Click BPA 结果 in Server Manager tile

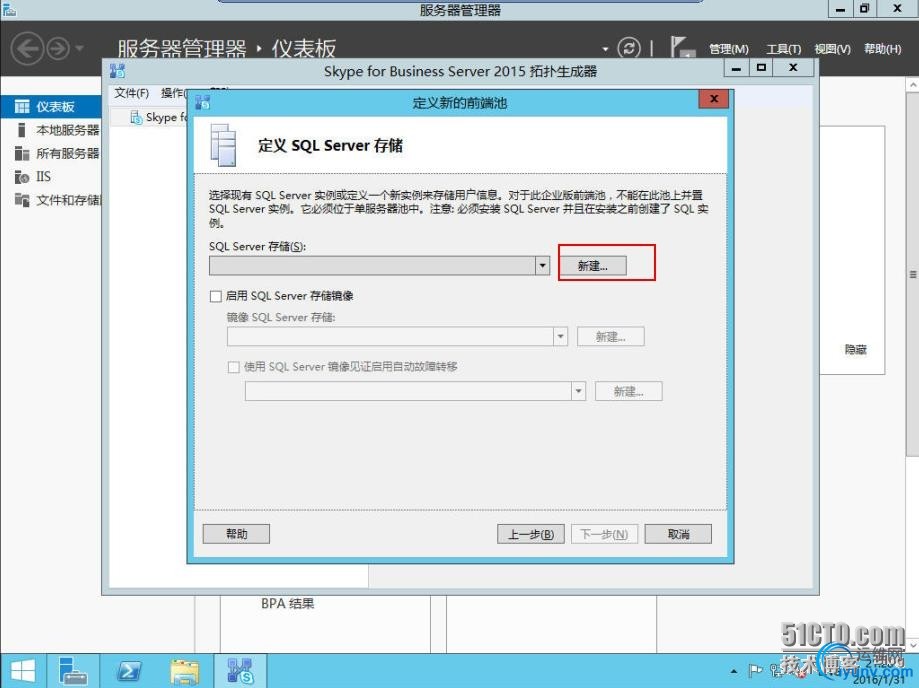[x=287, y=604]
